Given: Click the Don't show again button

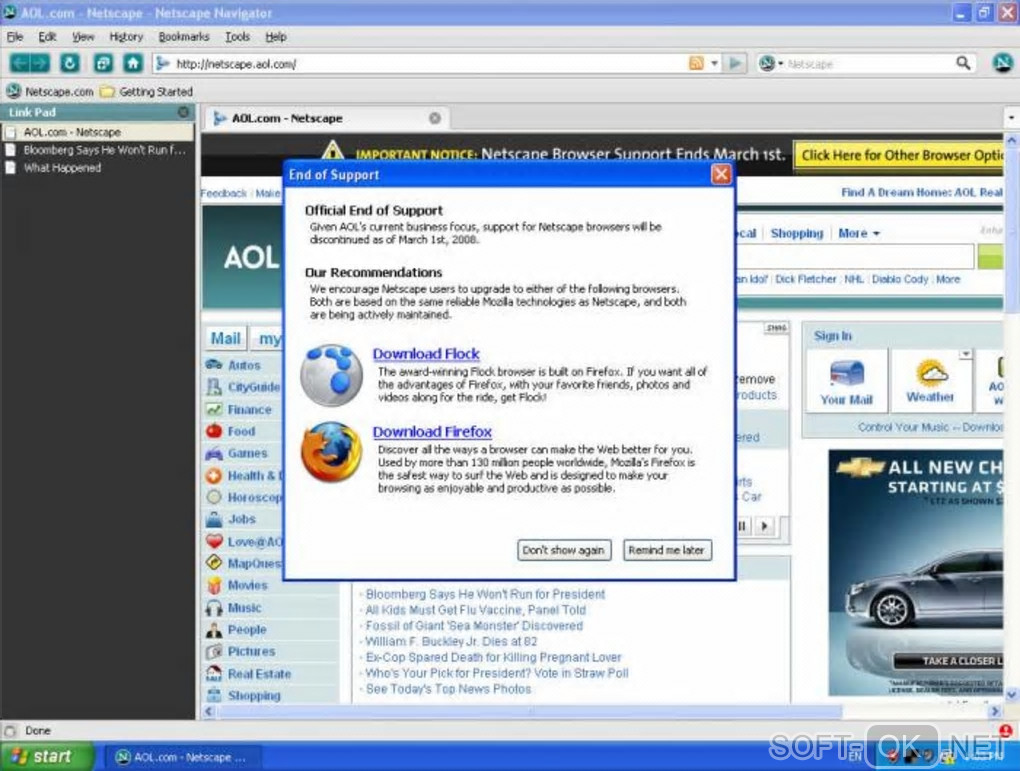Looking at the screenshot, I should point(564,550).
